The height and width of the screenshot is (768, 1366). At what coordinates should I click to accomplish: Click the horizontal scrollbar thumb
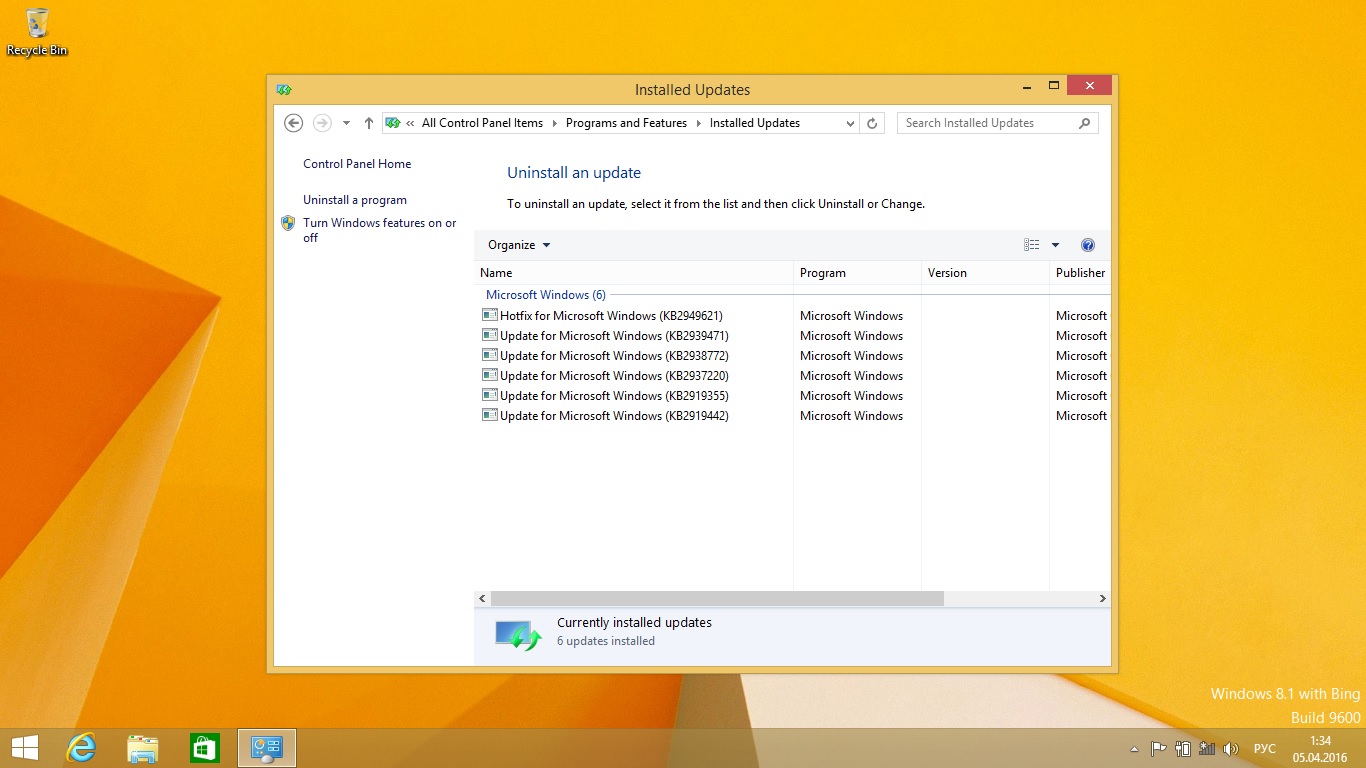tap(717, 598)
